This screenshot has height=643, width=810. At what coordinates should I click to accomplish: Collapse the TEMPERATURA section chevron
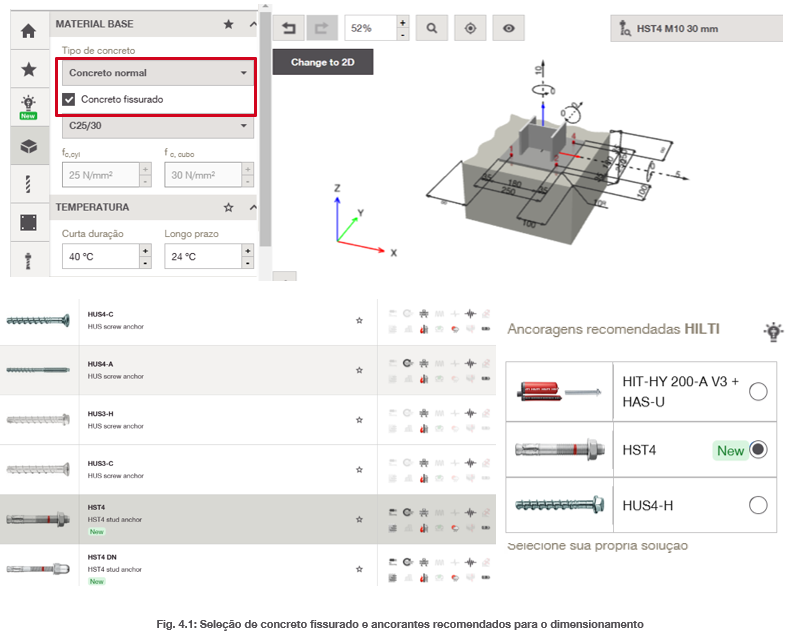tap(253, 207)
